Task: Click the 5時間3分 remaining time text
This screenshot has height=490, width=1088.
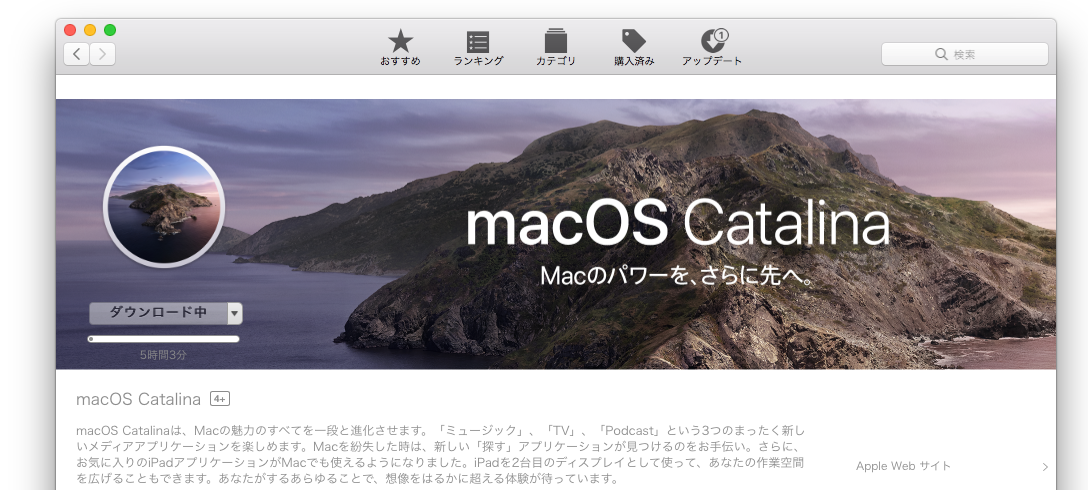Action: (164, 355)
